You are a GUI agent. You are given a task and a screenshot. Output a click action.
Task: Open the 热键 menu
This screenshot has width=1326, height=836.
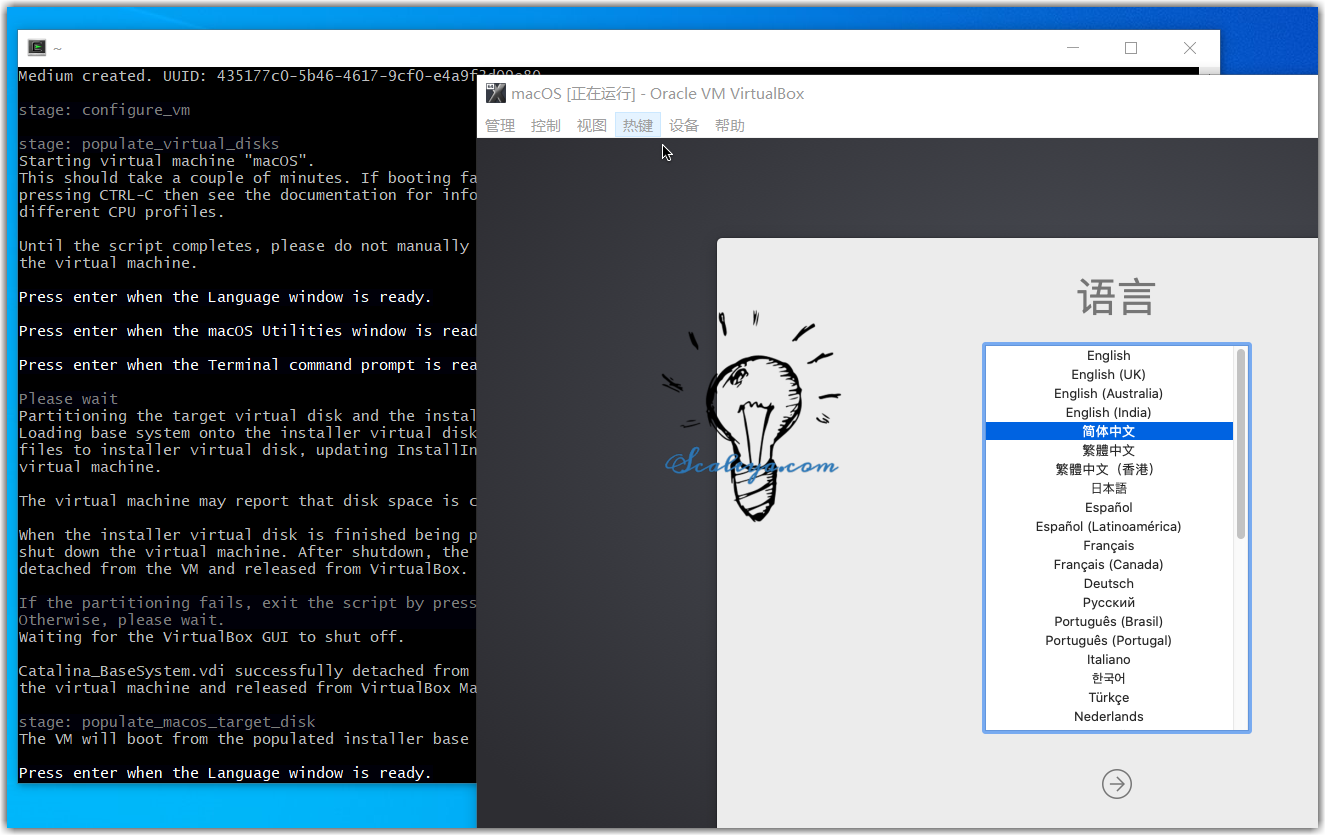click(638, 126)
